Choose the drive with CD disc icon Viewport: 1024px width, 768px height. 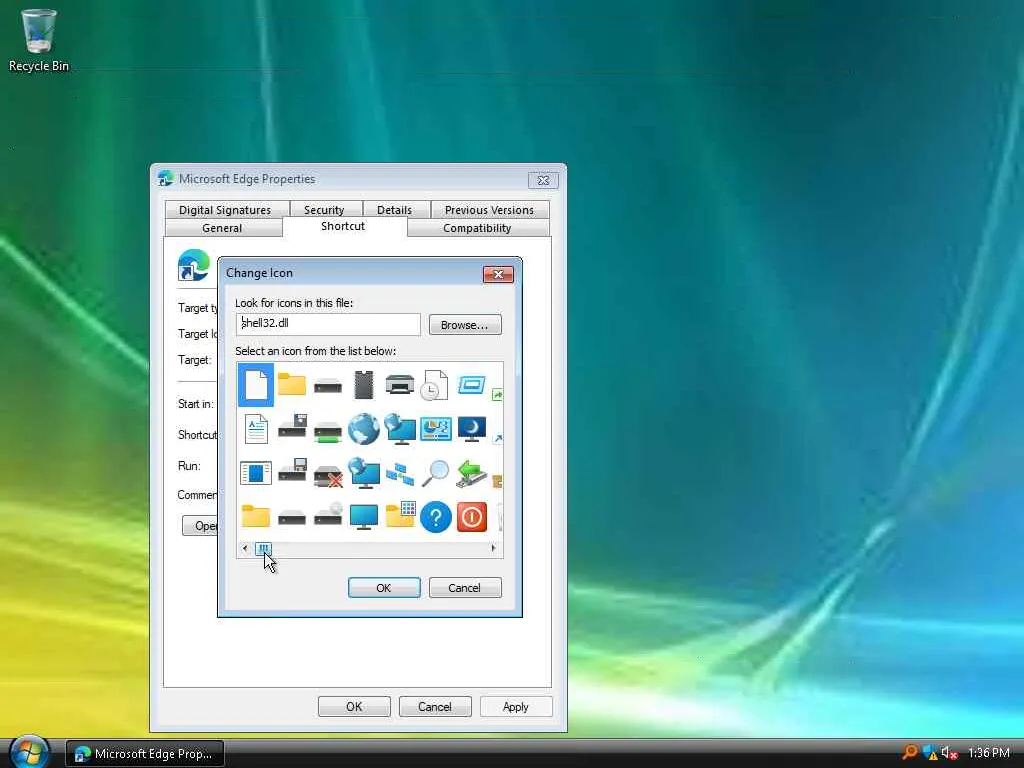328,514
